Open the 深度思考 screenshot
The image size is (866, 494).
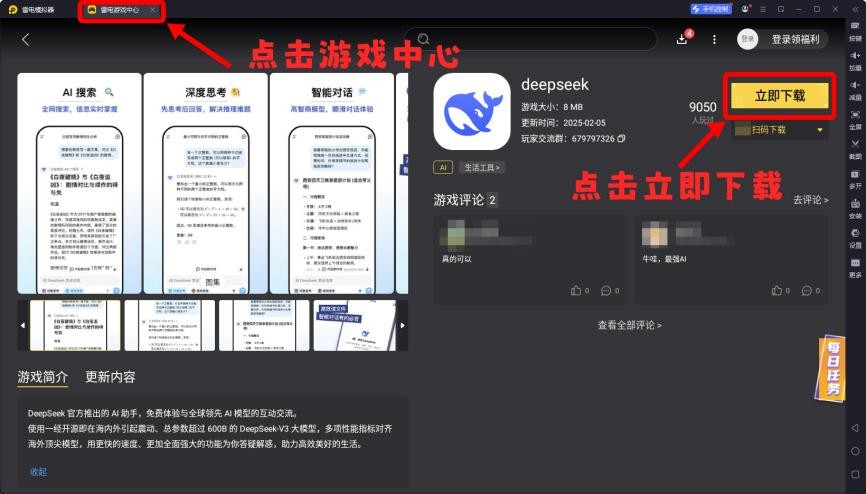[x=205, y=183]
